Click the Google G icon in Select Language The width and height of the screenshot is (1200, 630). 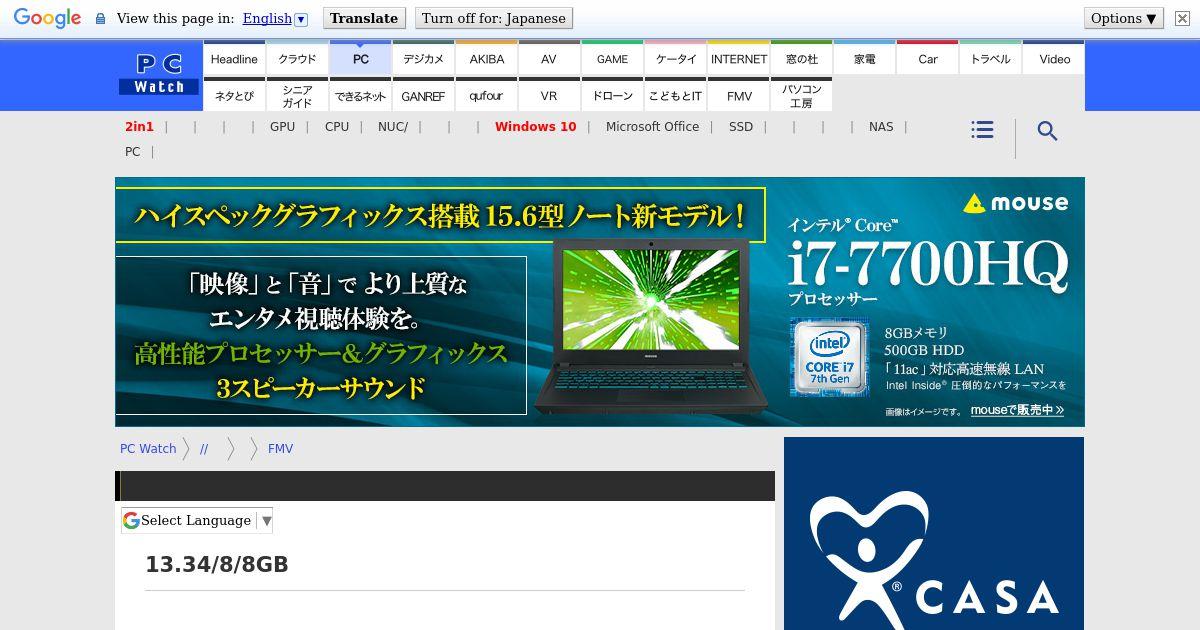coord(131,520)
